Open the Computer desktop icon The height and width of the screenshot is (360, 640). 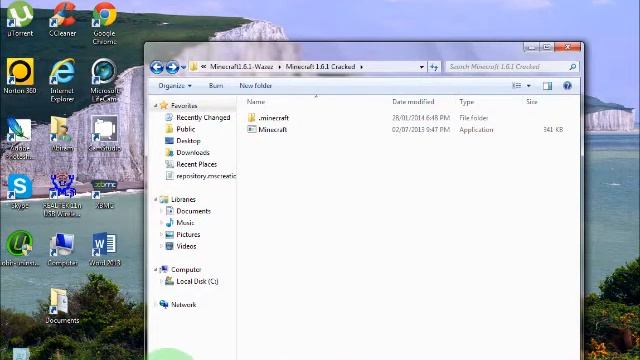tap(62, 249)
